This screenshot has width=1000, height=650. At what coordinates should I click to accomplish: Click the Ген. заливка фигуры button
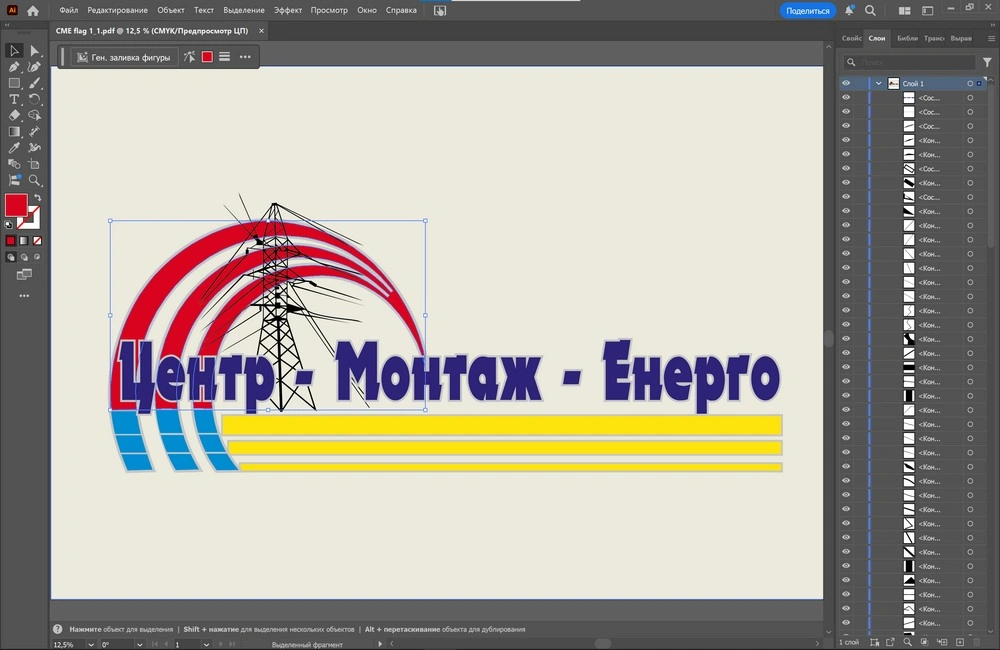tap(123, 57)
